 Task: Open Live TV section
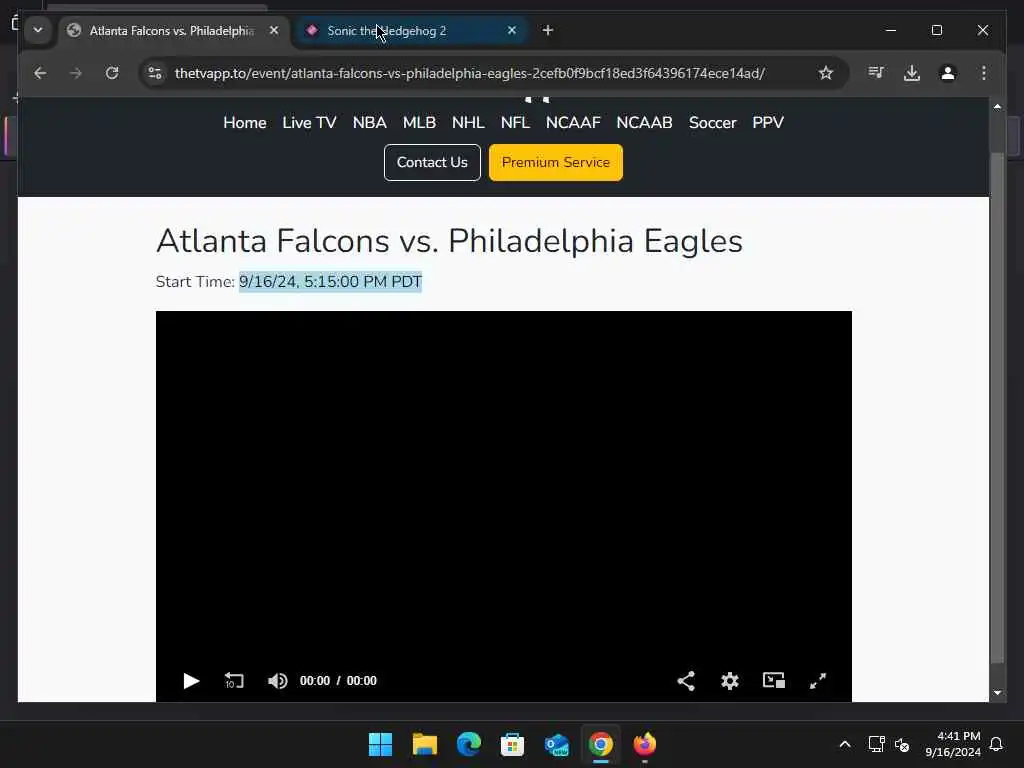310,123
